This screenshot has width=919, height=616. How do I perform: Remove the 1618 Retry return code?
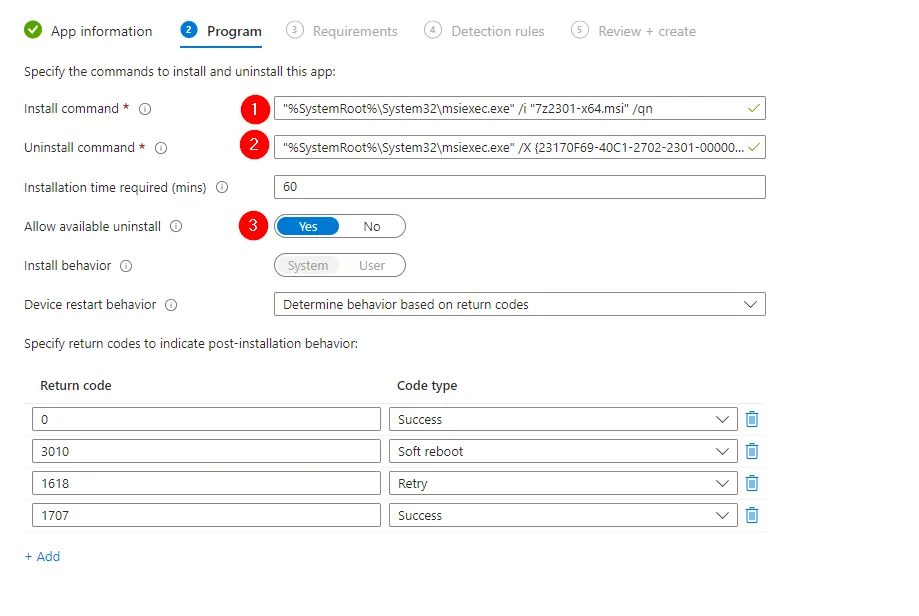tap(752, 484)
